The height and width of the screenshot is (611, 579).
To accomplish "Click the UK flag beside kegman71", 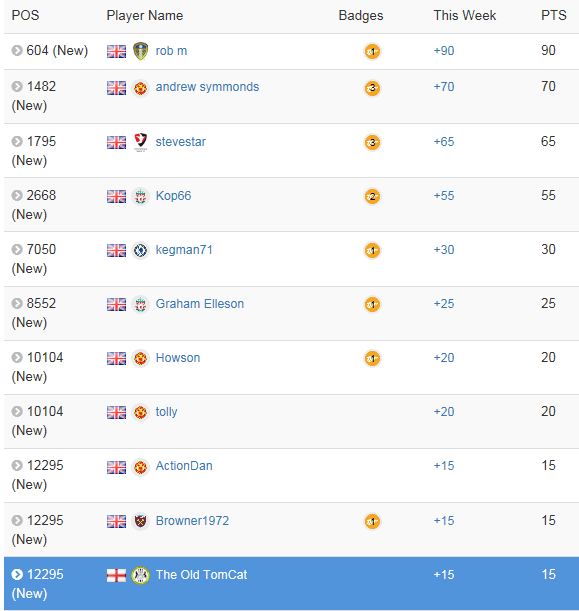I will [117, 250].
